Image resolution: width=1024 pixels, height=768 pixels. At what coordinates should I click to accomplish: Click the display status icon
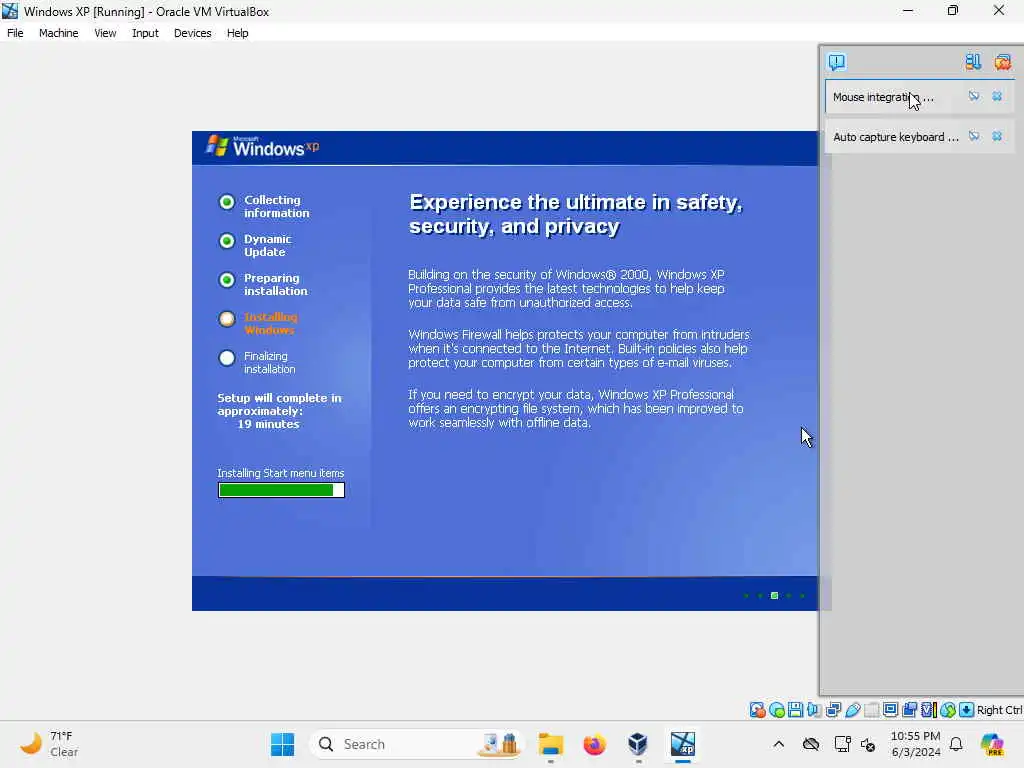point(890,710)
